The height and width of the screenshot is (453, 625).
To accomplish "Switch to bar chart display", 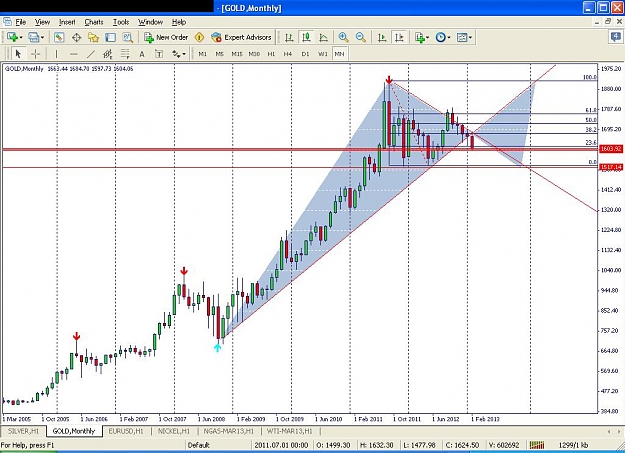I will point(289,37).
